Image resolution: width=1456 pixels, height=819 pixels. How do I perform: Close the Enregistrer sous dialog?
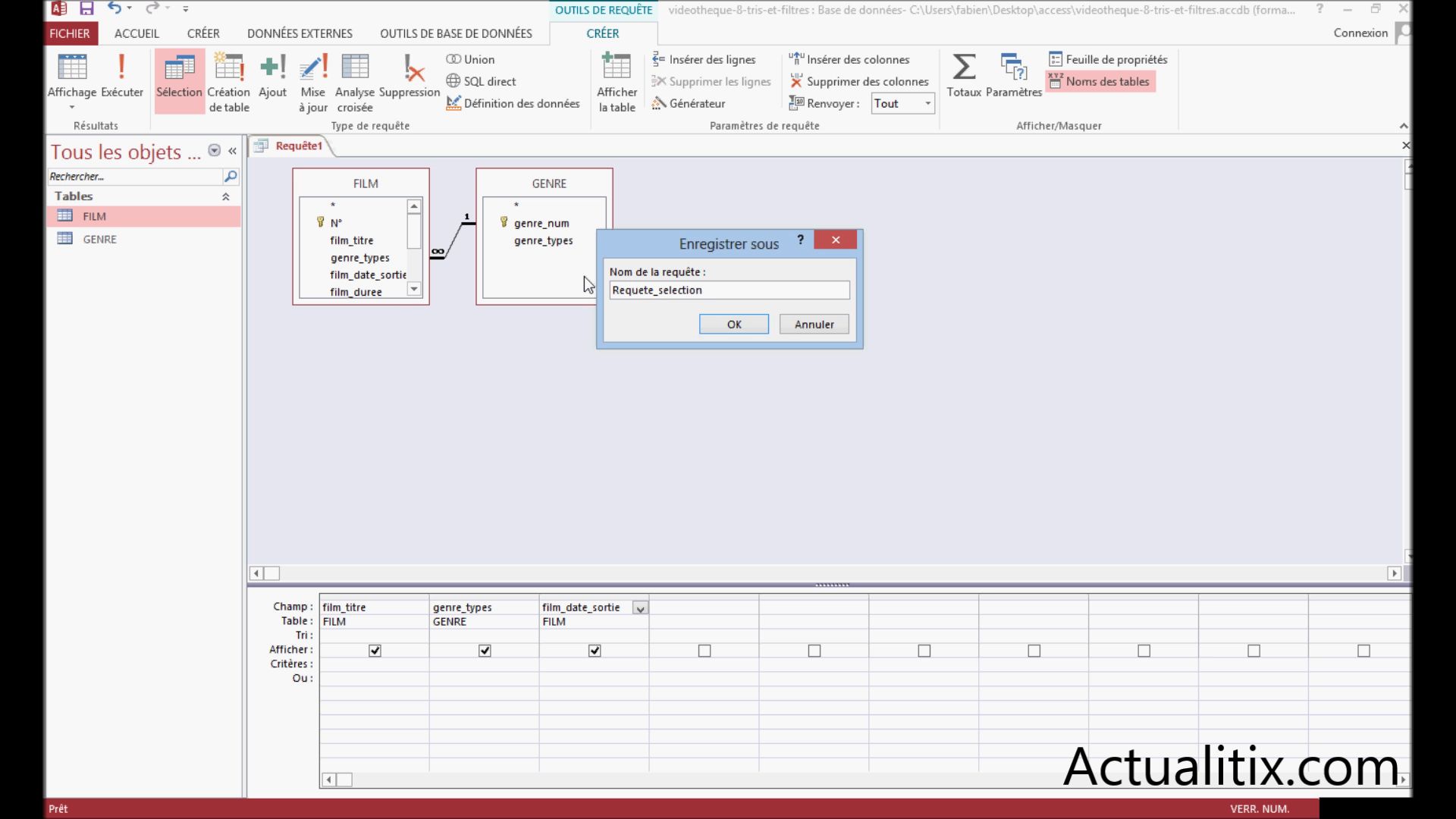point(836,240)
